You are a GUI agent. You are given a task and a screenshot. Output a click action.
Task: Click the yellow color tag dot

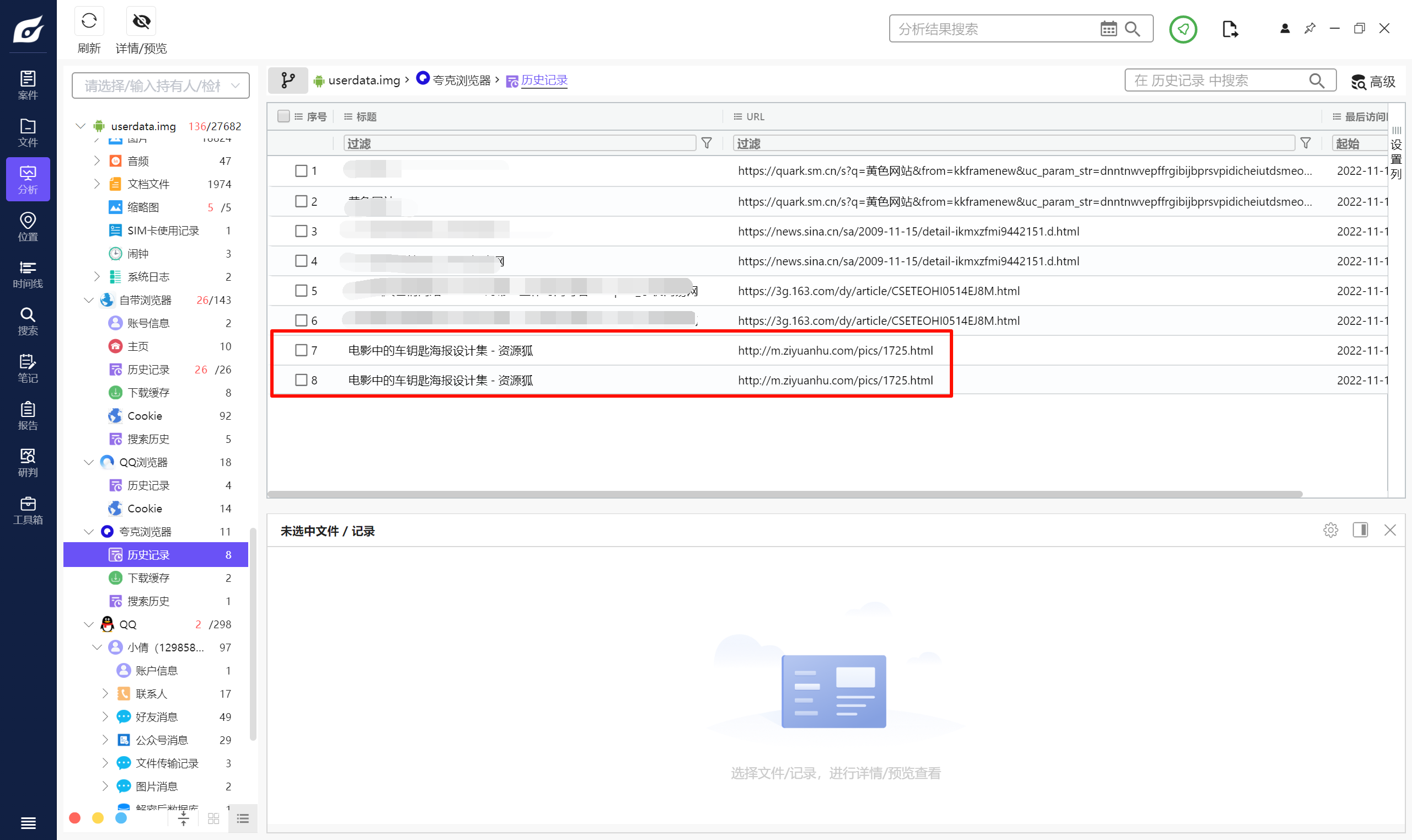pos(98,818)
